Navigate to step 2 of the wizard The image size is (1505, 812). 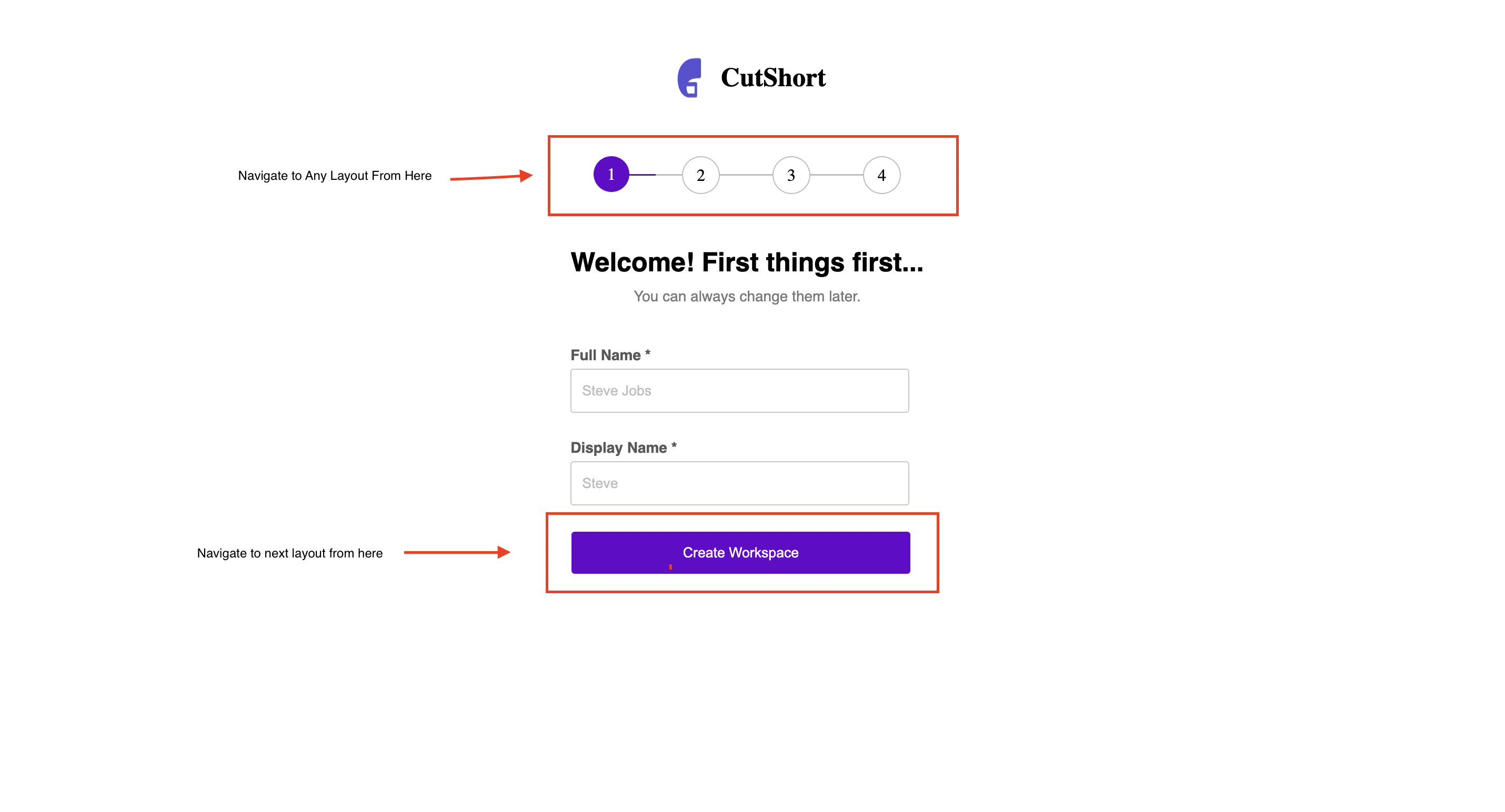[x=700, y=175]
